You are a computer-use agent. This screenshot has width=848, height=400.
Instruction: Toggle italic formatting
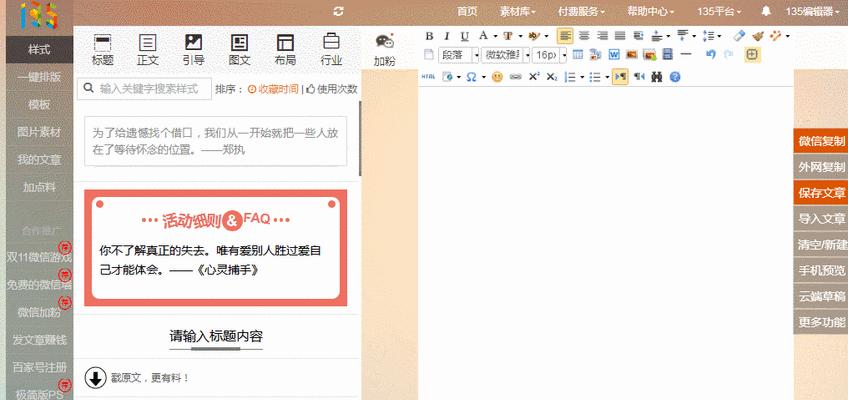point(447,36)
